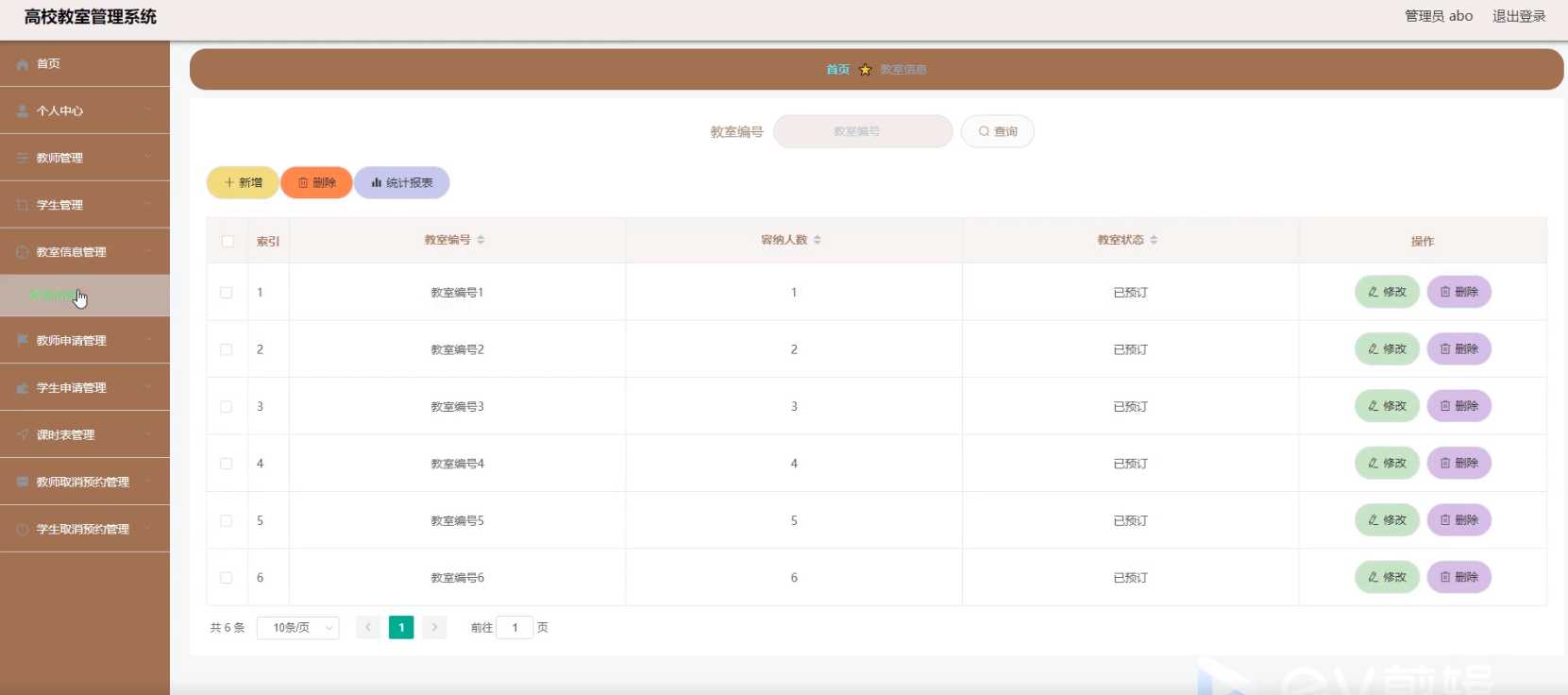Click the 教师申请管理 flag icon

[x=23, y=341]
